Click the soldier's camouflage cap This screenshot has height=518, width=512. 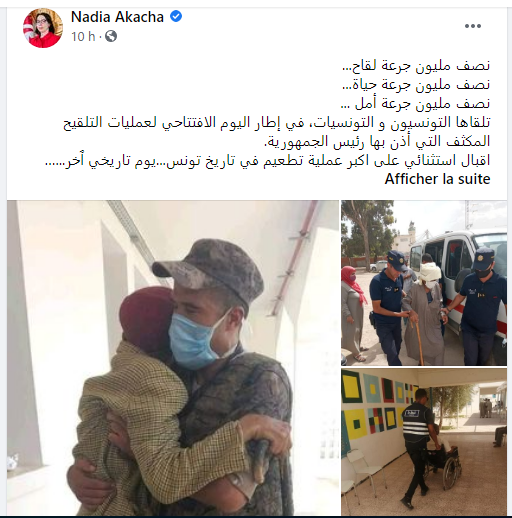(209, 270)
